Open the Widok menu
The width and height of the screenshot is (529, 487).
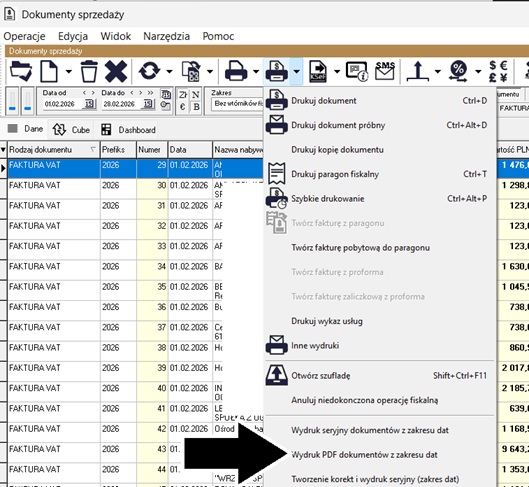click(x=116, y=36)
